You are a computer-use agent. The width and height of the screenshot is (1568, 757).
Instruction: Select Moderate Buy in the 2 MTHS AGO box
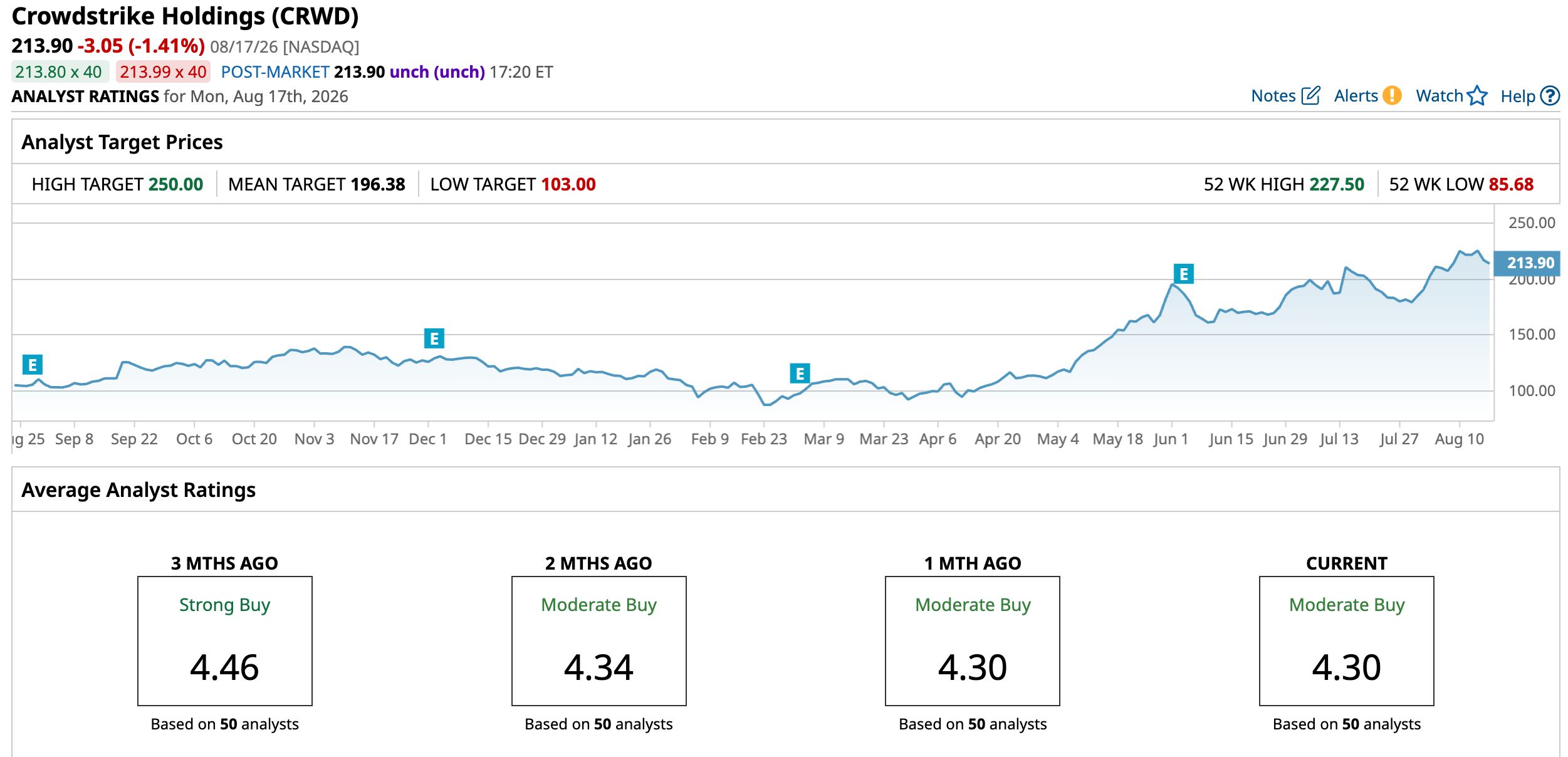tap(598, 605)
